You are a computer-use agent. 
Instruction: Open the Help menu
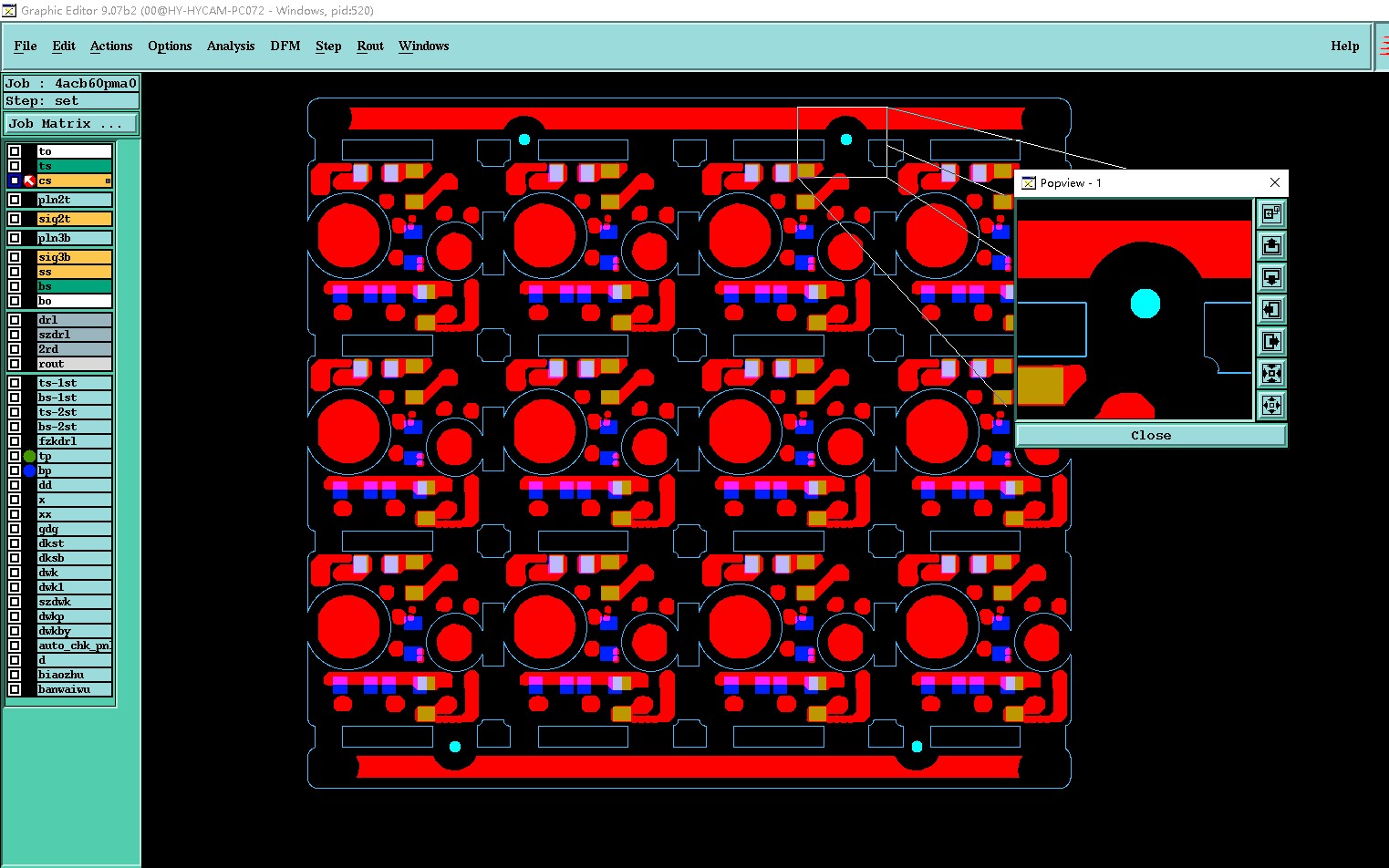pos(1345,46)
